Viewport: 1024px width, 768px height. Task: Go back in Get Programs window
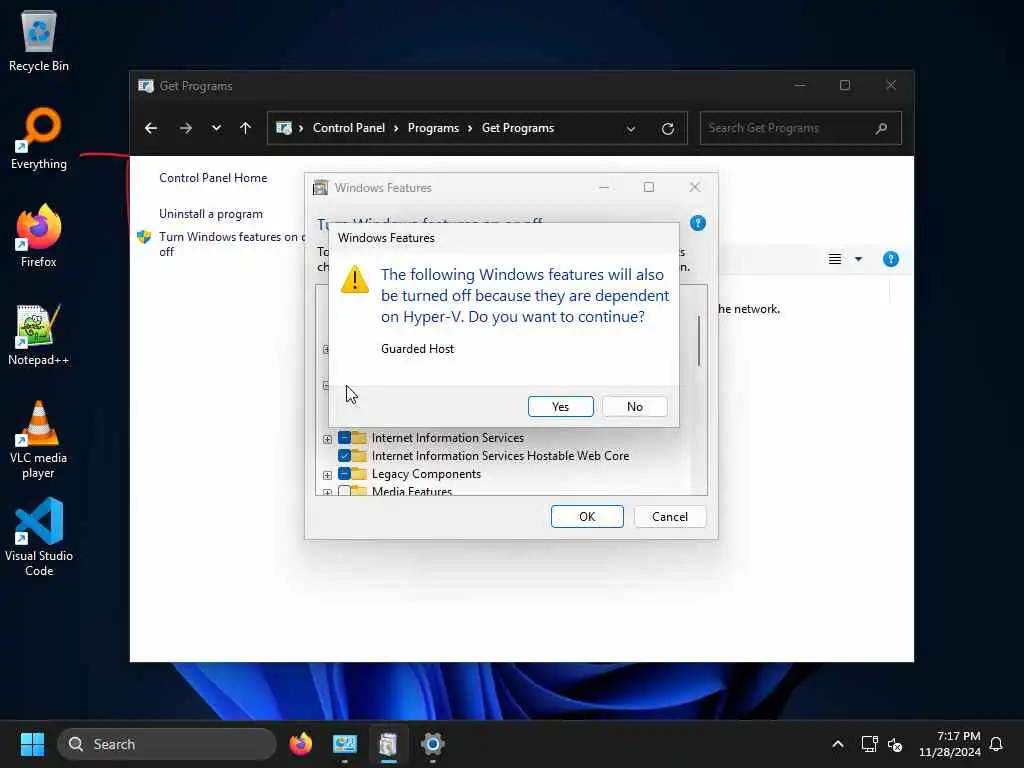coord(151,128)
